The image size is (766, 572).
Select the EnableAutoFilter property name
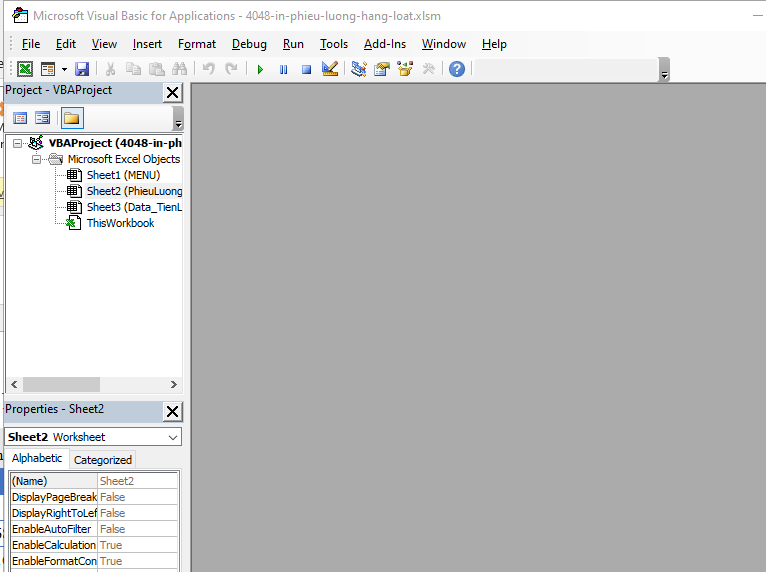click(54, 530)
